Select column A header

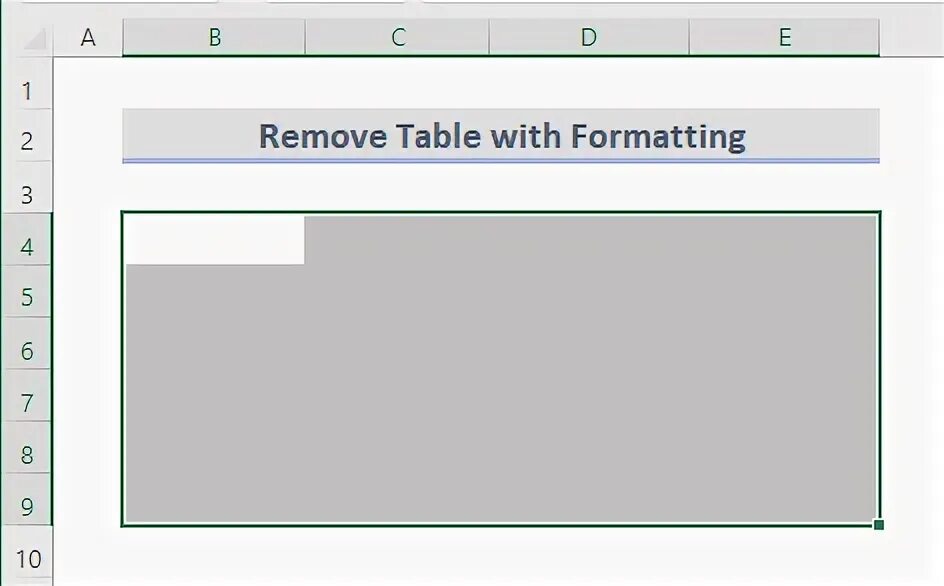(x=88, y=37)
